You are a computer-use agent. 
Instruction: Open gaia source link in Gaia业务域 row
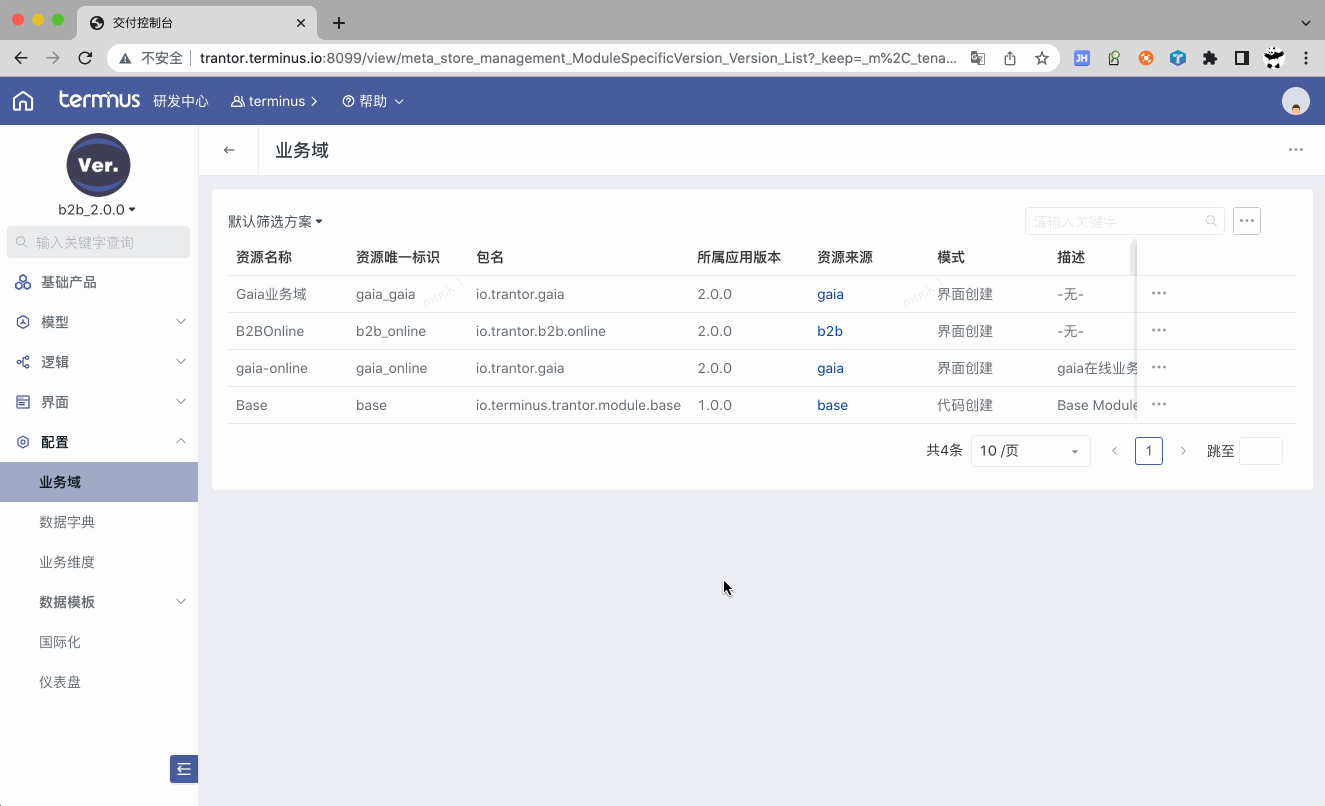pyautogui.click(x=830, y=294)
